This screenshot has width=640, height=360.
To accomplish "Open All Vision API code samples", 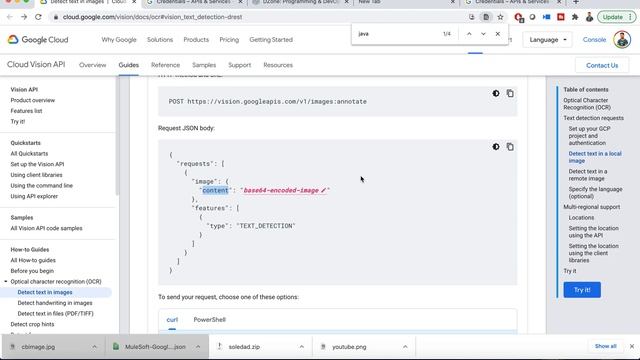I will (x=47, y=228).
